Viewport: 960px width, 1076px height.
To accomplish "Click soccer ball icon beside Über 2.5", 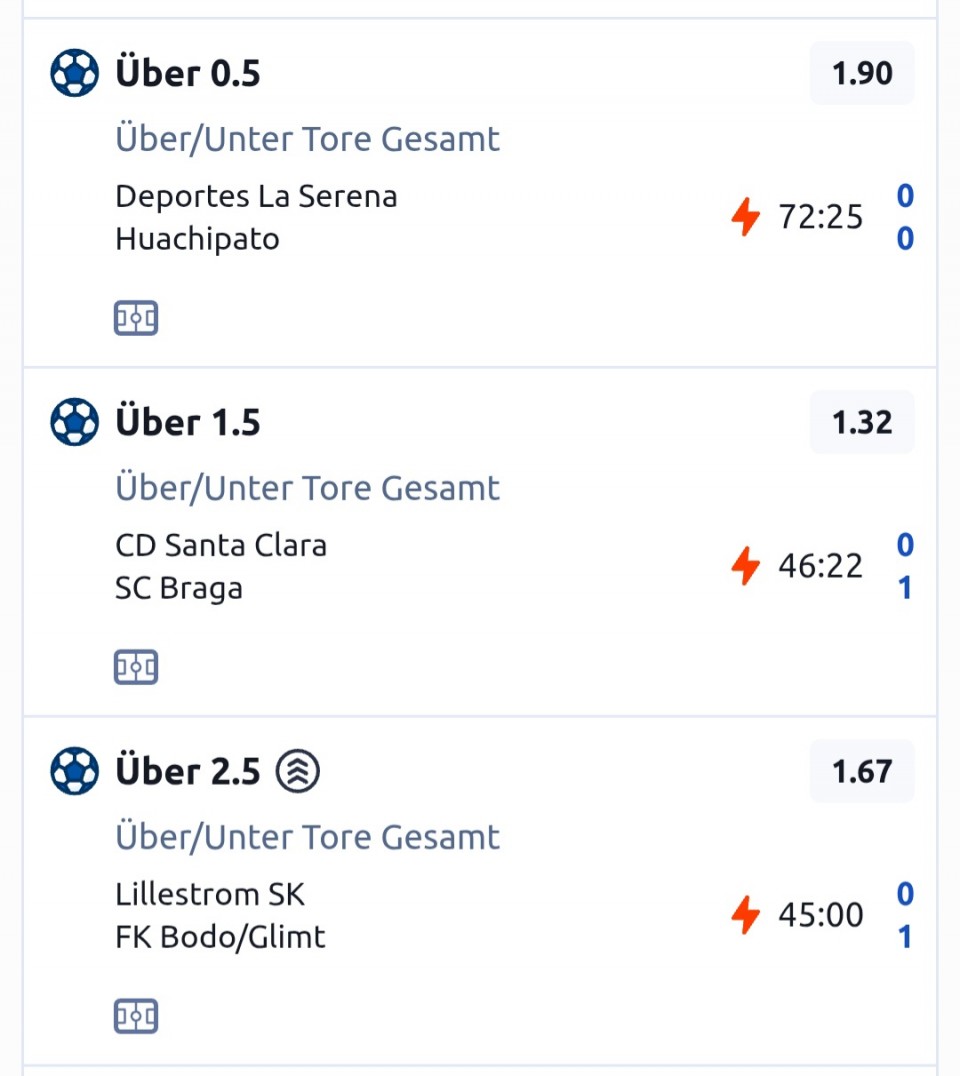I will point(74,771).
